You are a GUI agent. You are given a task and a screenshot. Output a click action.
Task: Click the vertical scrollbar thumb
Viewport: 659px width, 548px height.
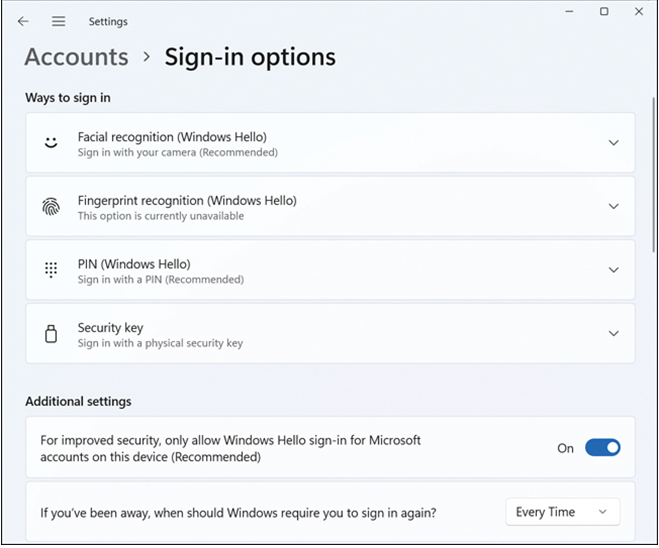pyautogui.click(x=654, y=175)
